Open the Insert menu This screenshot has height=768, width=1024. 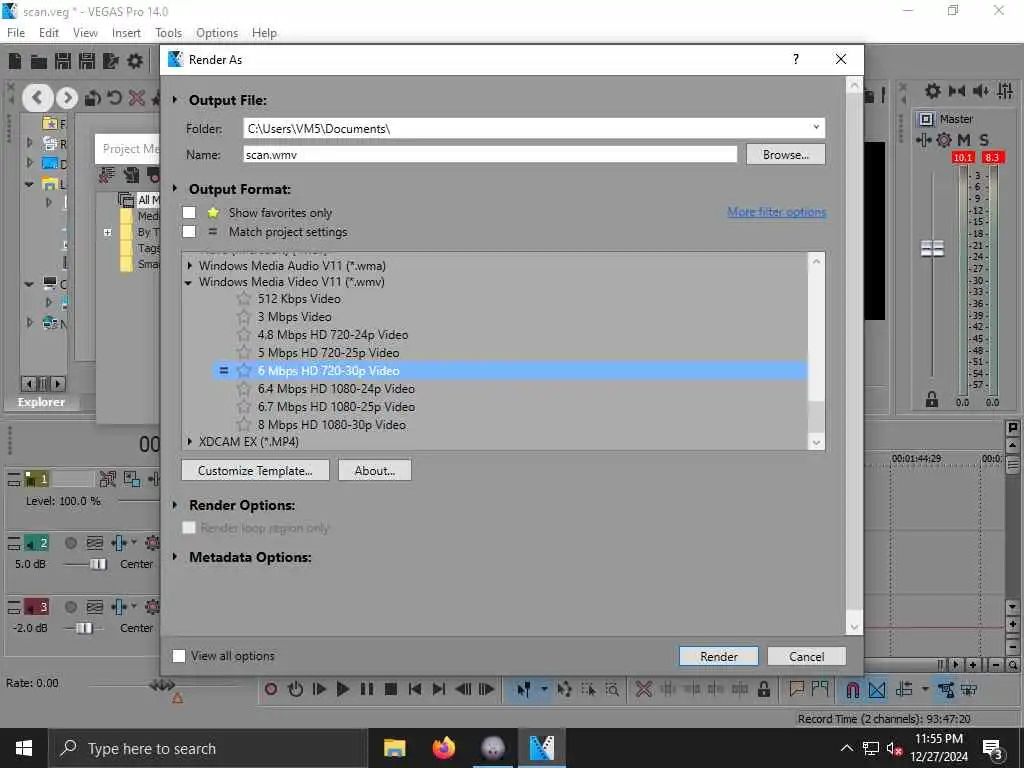tap(126, 33)
